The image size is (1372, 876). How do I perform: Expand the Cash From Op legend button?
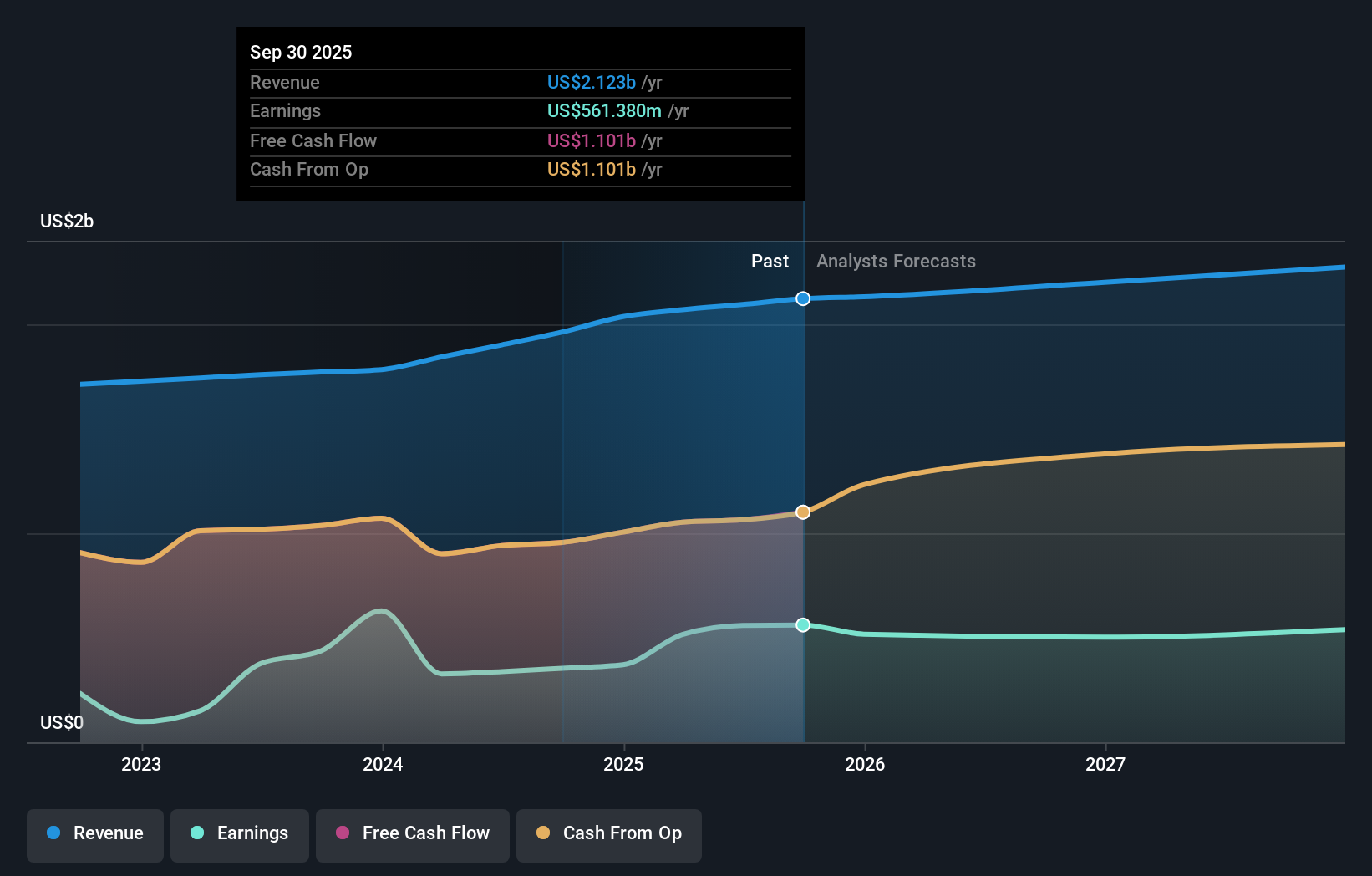point(609,833)
